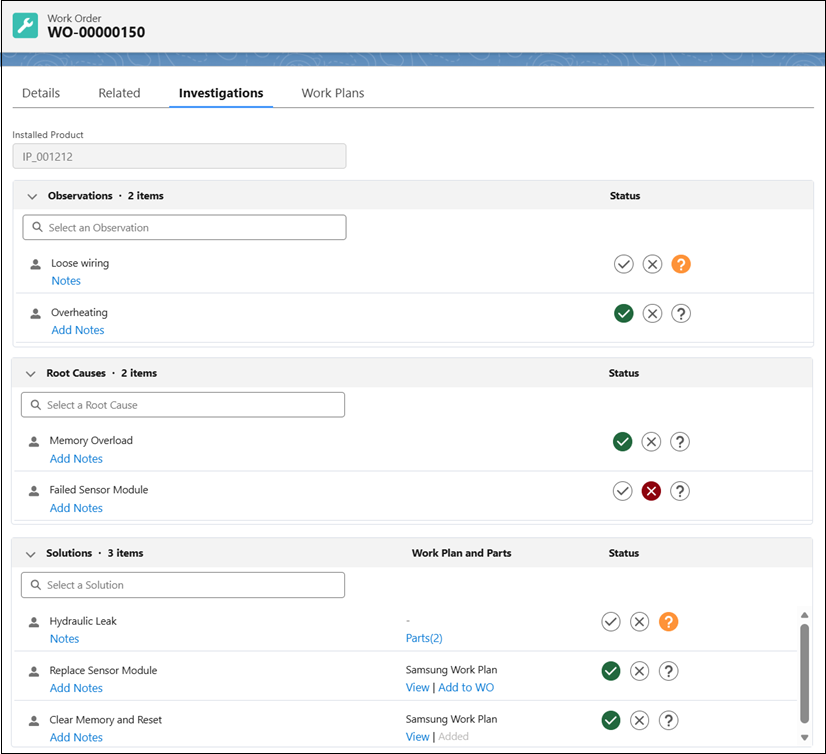Screen dimensions: 826x754
Task: Open the Select a Solution lookup
Action: 183,585
